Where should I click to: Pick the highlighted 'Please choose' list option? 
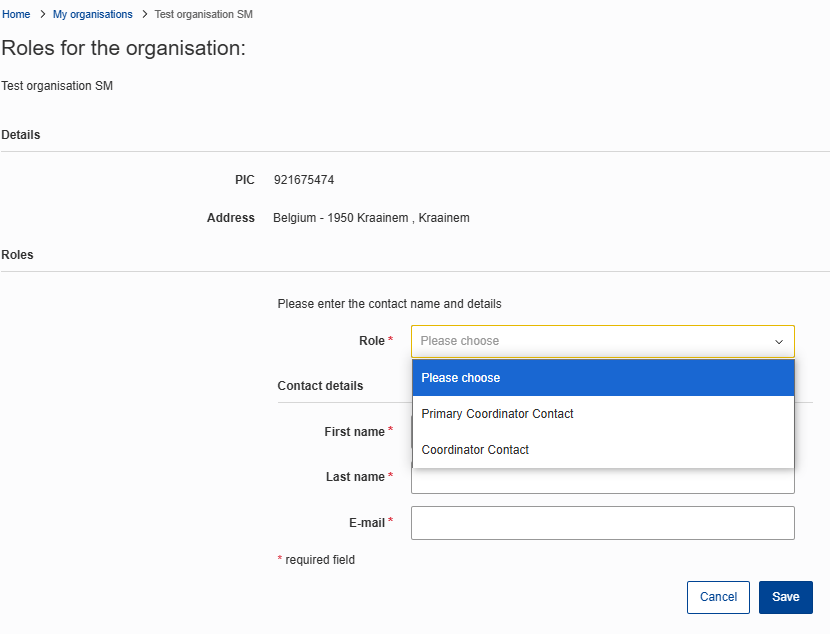coord(461,378)
